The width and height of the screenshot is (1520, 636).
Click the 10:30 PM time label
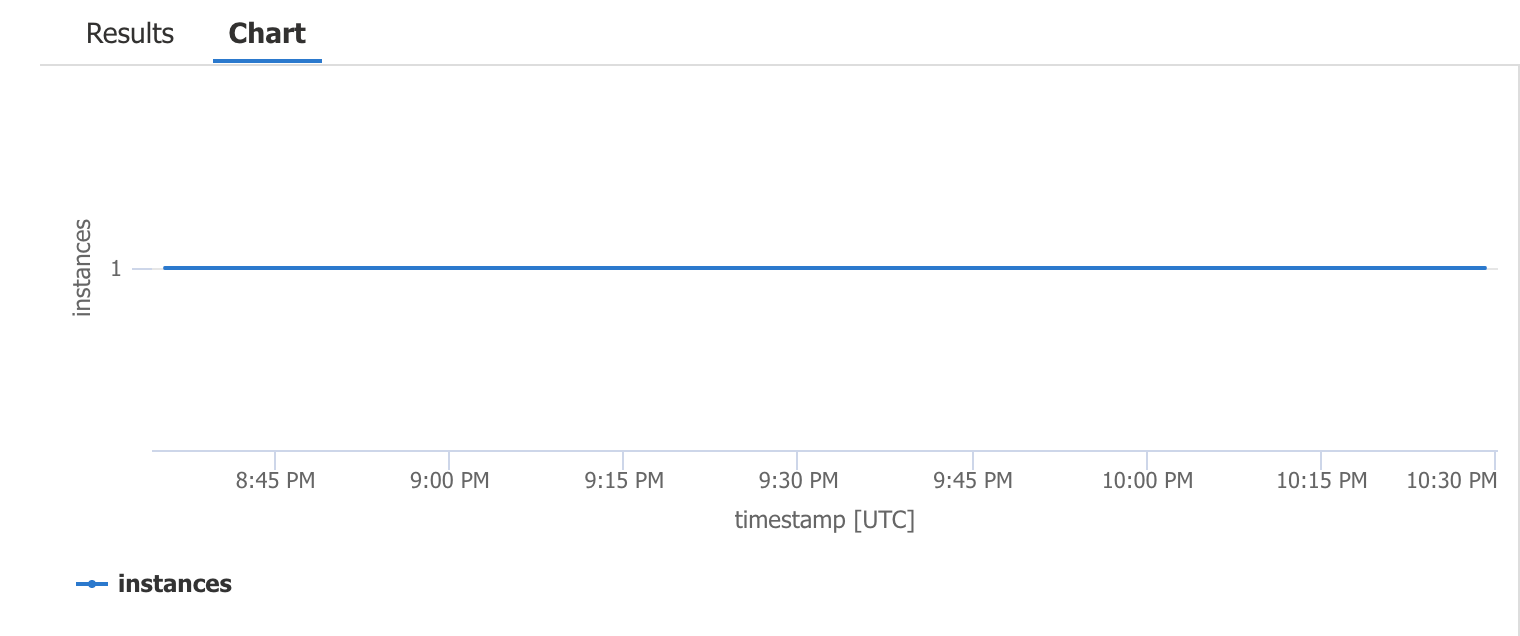[1450, 481]
